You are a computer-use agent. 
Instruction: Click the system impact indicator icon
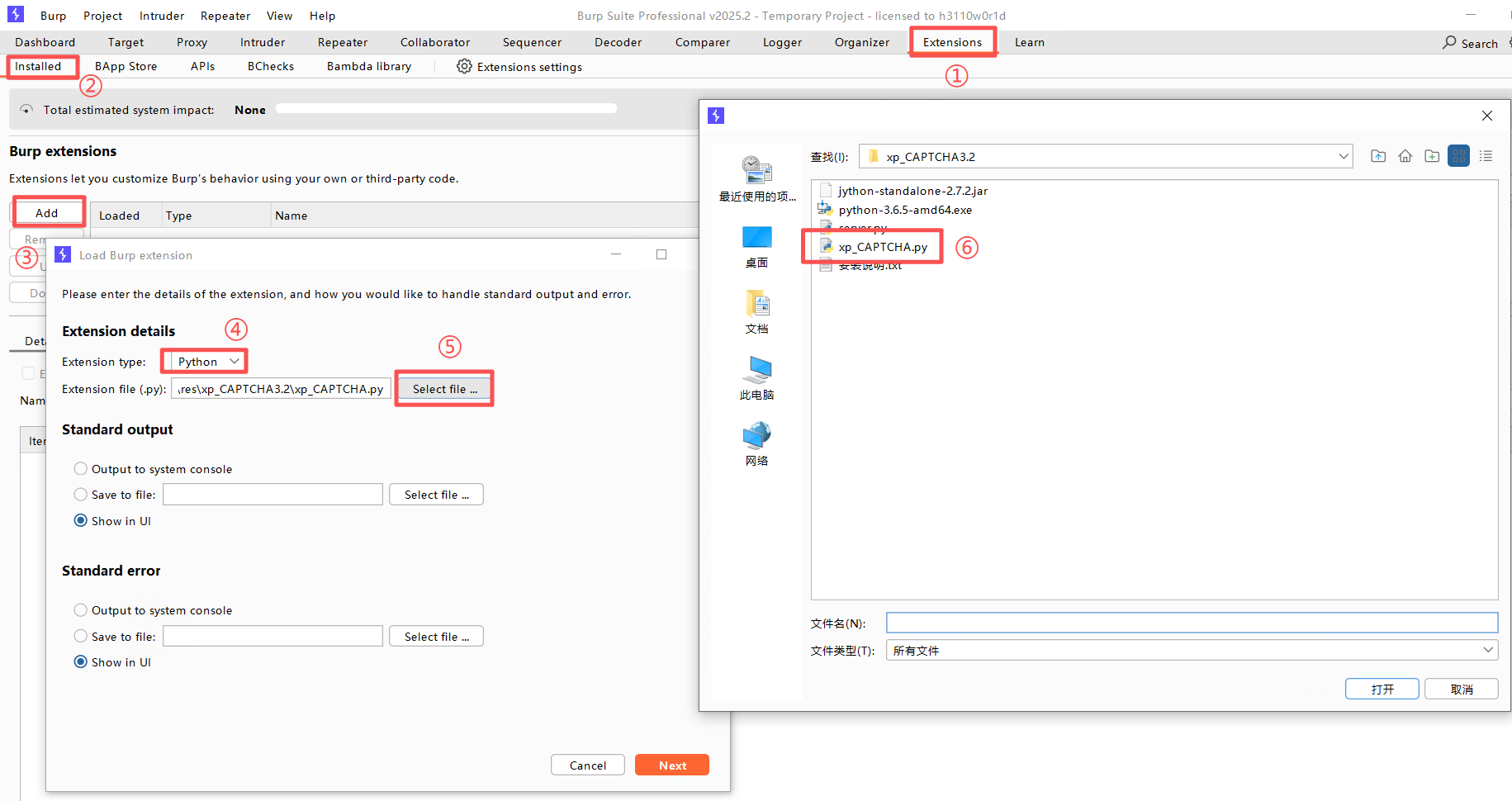pos(27,110)
